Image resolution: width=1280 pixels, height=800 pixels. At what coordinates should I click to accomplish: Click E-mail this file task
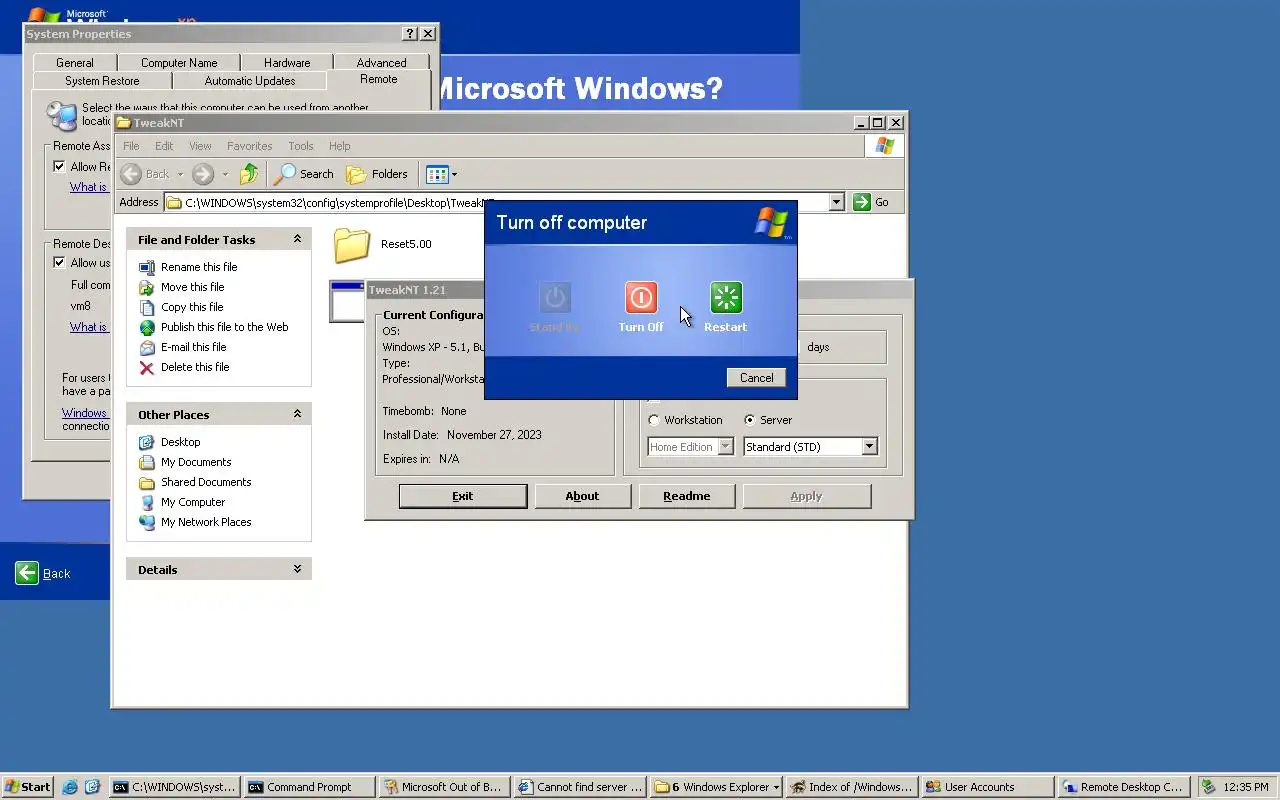193,347
